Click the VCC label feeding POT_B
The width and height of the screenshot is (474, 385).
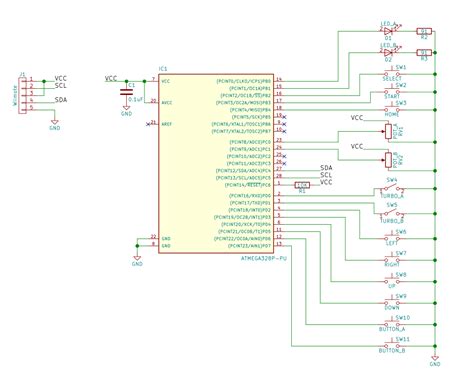click(357, 147)
